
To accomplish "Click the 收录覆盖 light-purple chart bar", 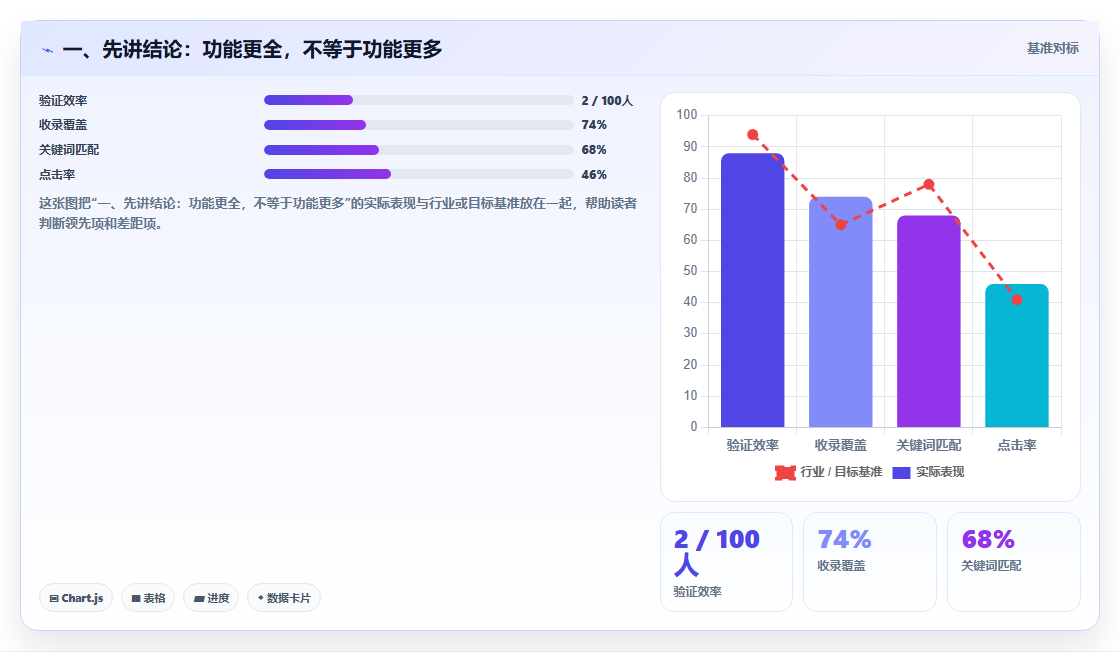I will click(x=841, y=312).
